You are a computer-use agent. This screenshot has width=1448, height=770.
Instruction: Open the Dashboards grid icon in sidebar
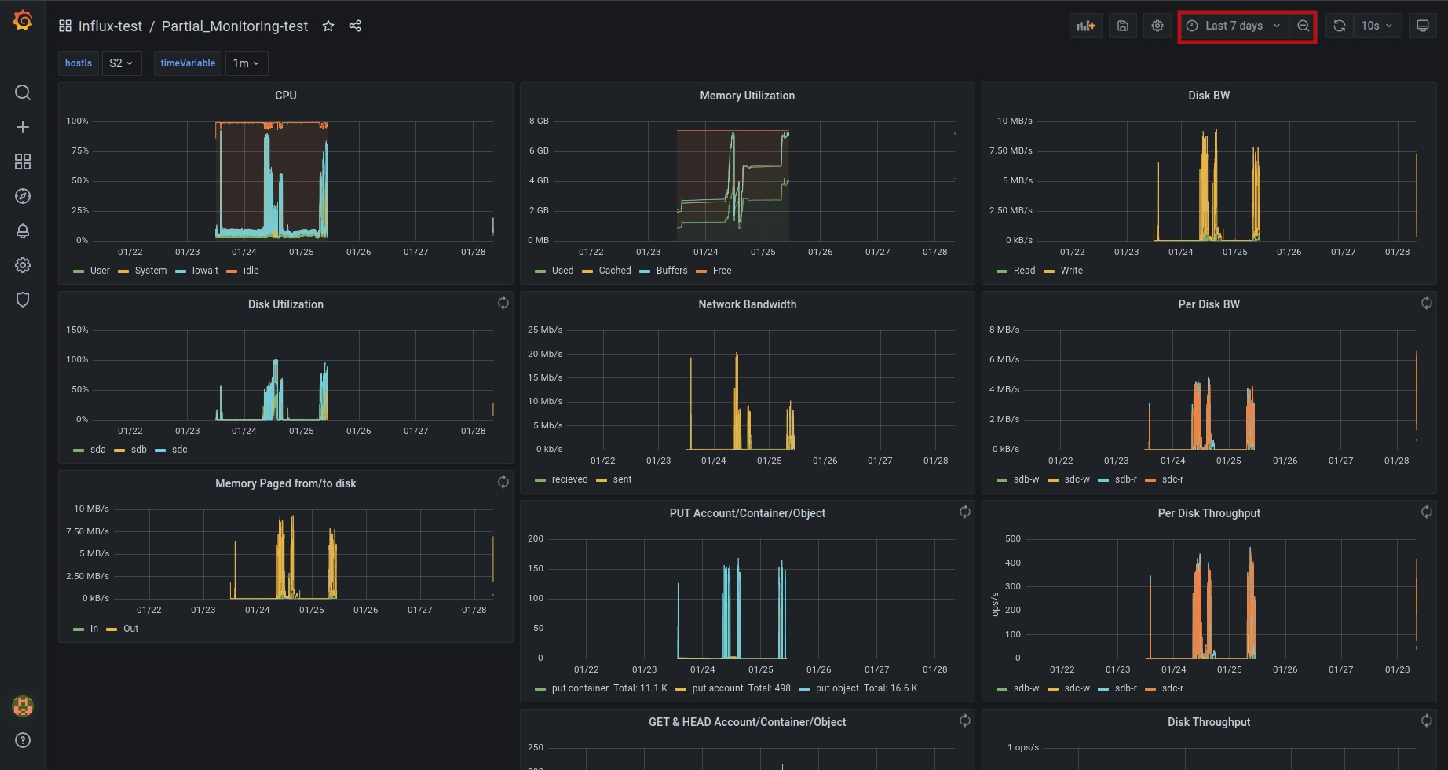[23, 162]
